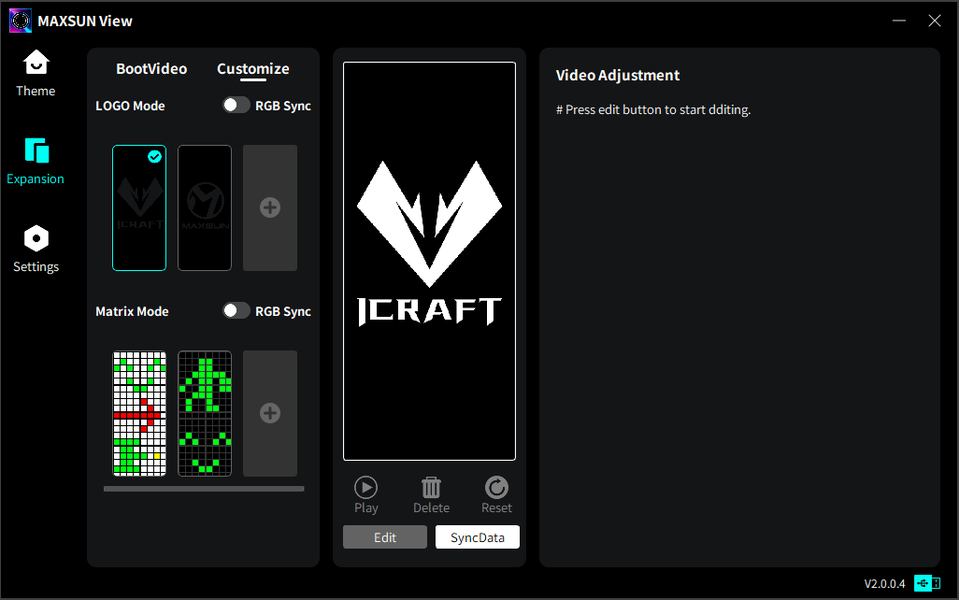959x600 pixels.
Task: Click the large iCraft preview display
Action: point(429,261)
